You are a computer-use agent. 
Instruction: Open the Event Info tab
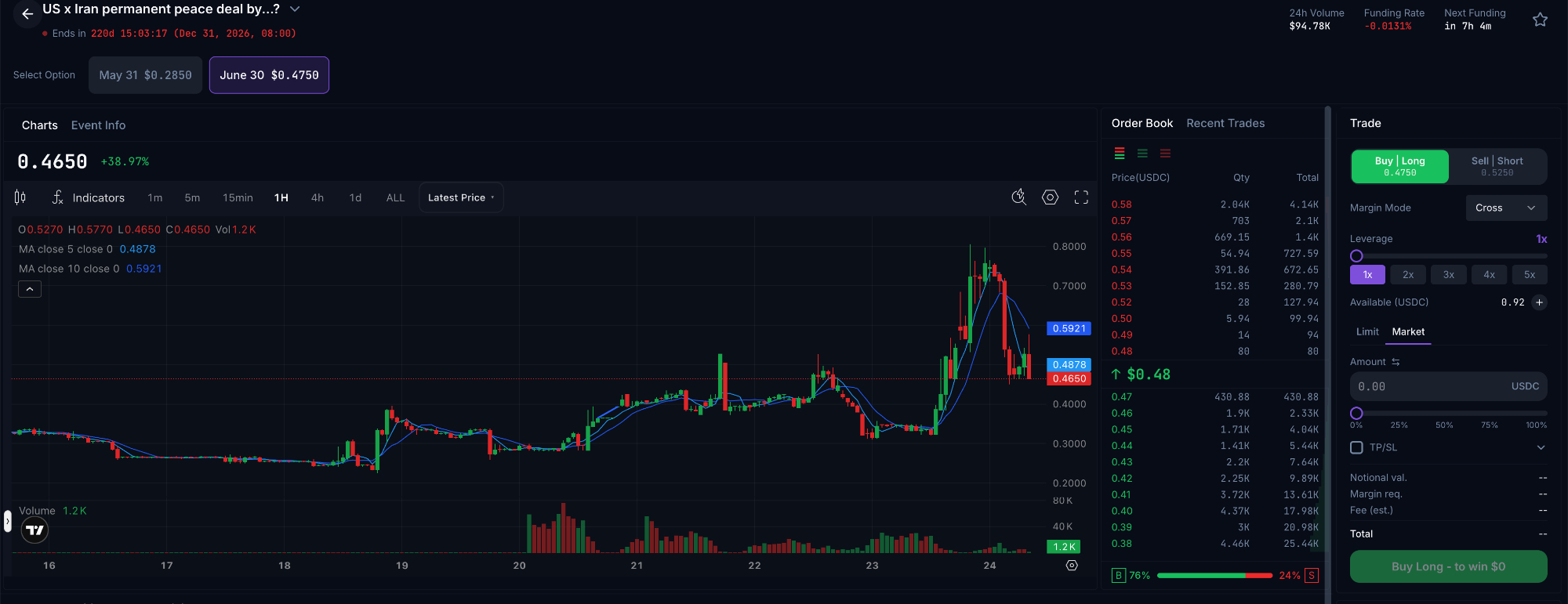[98, 125]
